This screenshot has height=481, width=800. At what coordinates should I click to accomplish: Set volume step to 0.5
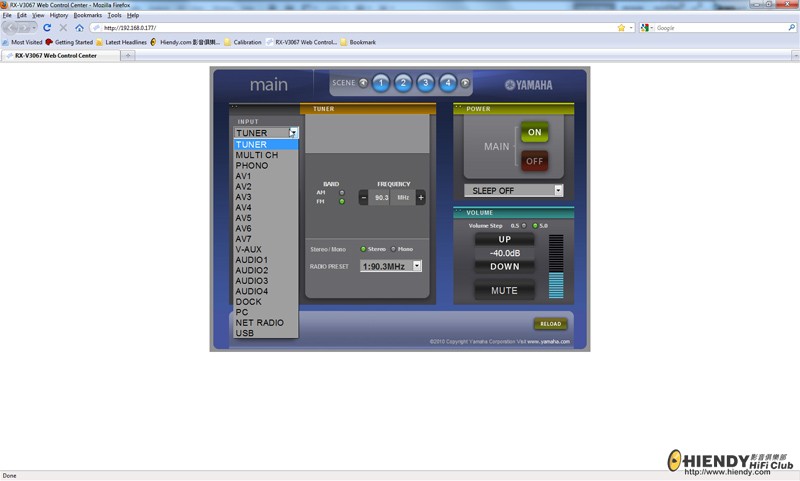click(524, 225)
